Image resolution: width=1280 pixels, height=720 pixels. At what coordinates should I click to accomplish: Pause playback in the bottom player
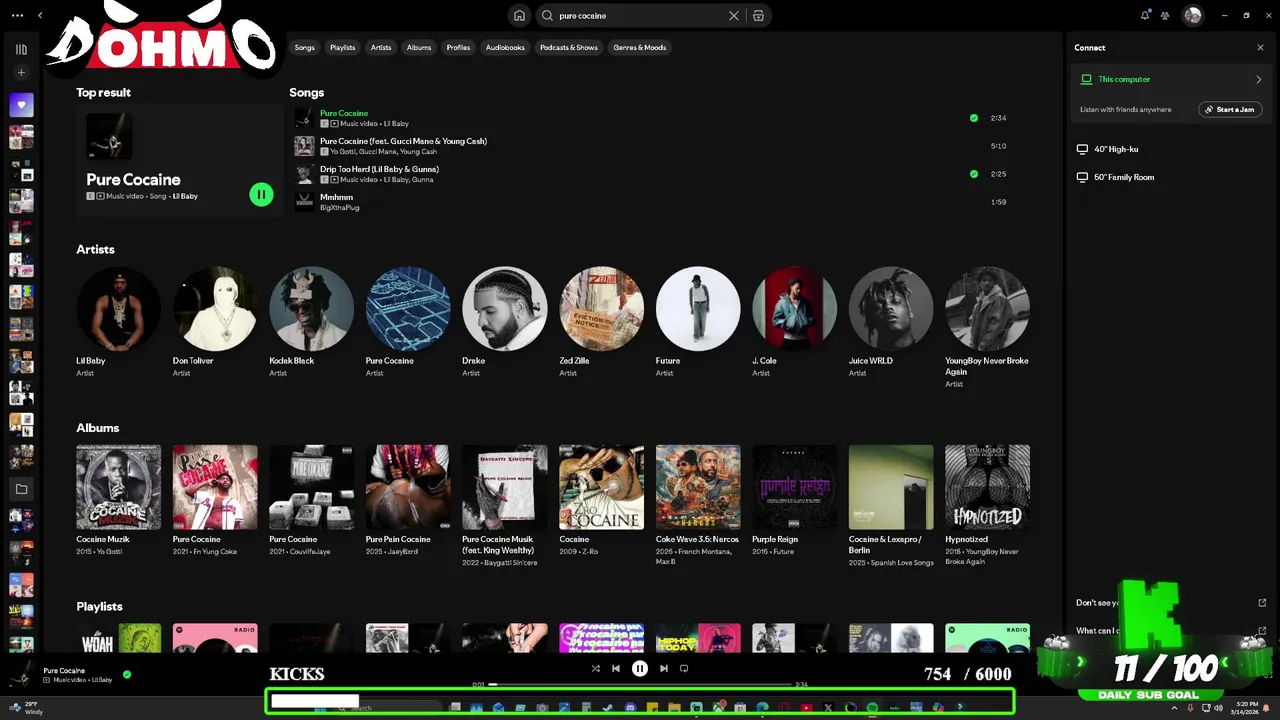pos(640,669)
